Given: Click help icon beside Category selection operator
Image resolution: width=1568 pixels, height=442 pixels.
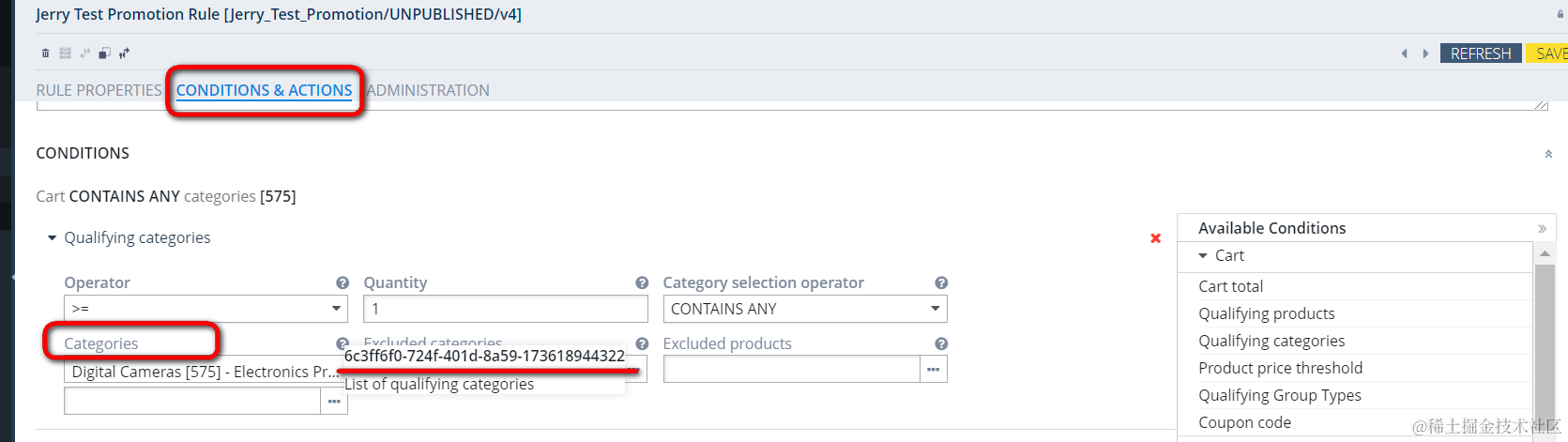Looking at the screenshot, I should pyautogui.click(x=941, y=282).
